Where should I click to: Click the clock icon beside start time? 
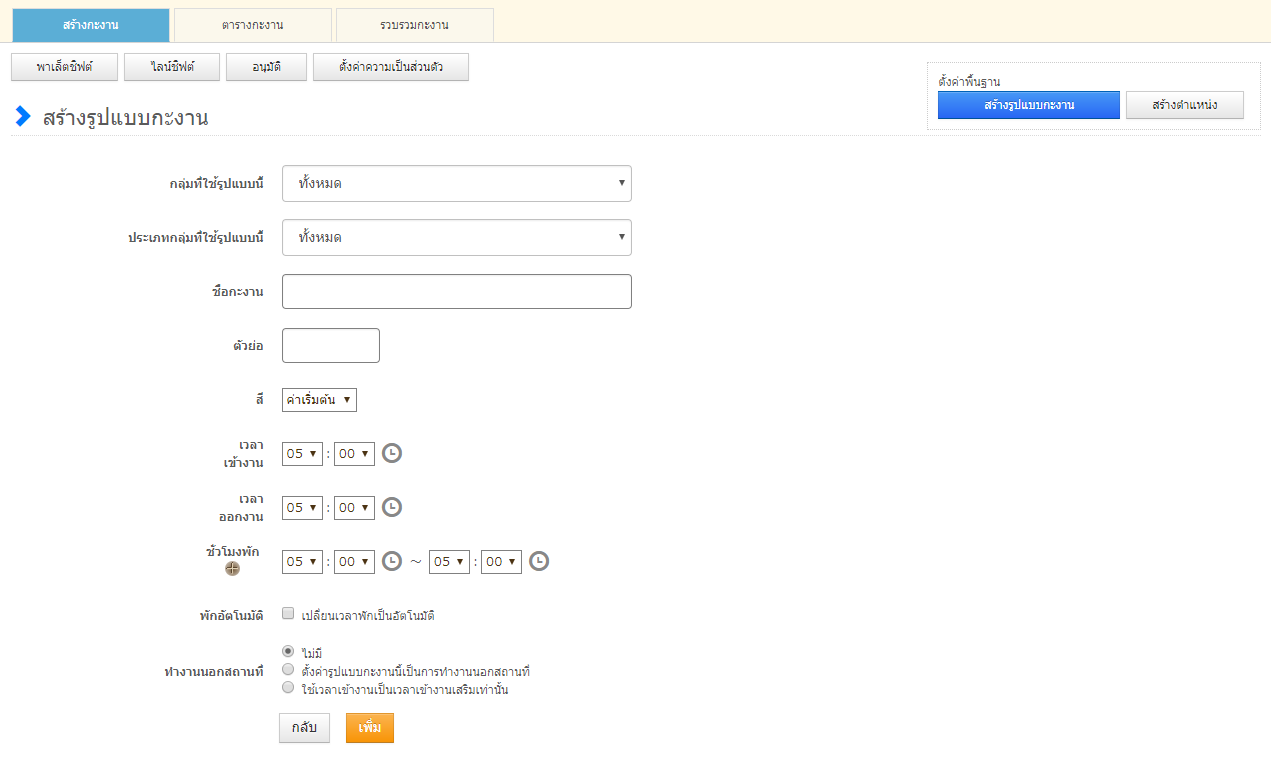coord(392,453)
